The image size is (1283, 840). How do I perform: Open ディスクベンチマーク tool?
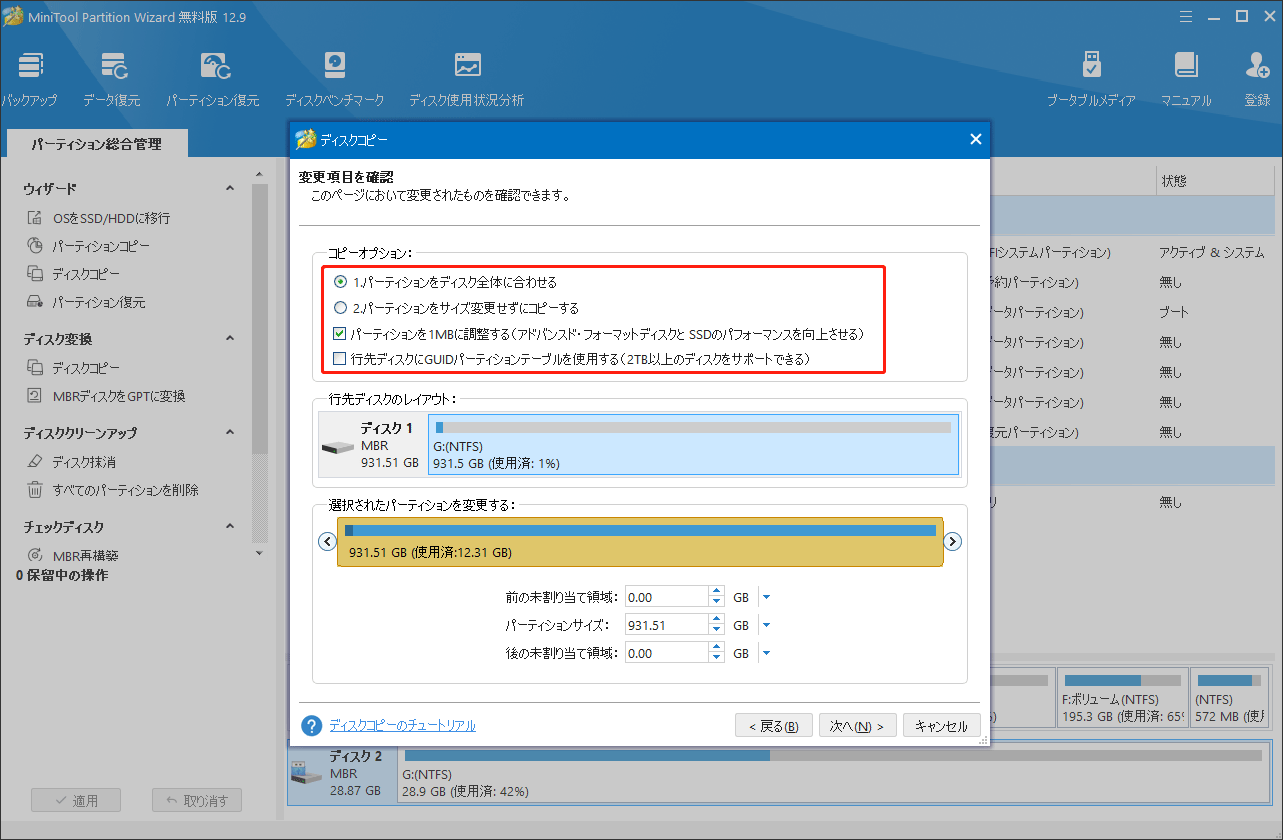tap(334, 79)
